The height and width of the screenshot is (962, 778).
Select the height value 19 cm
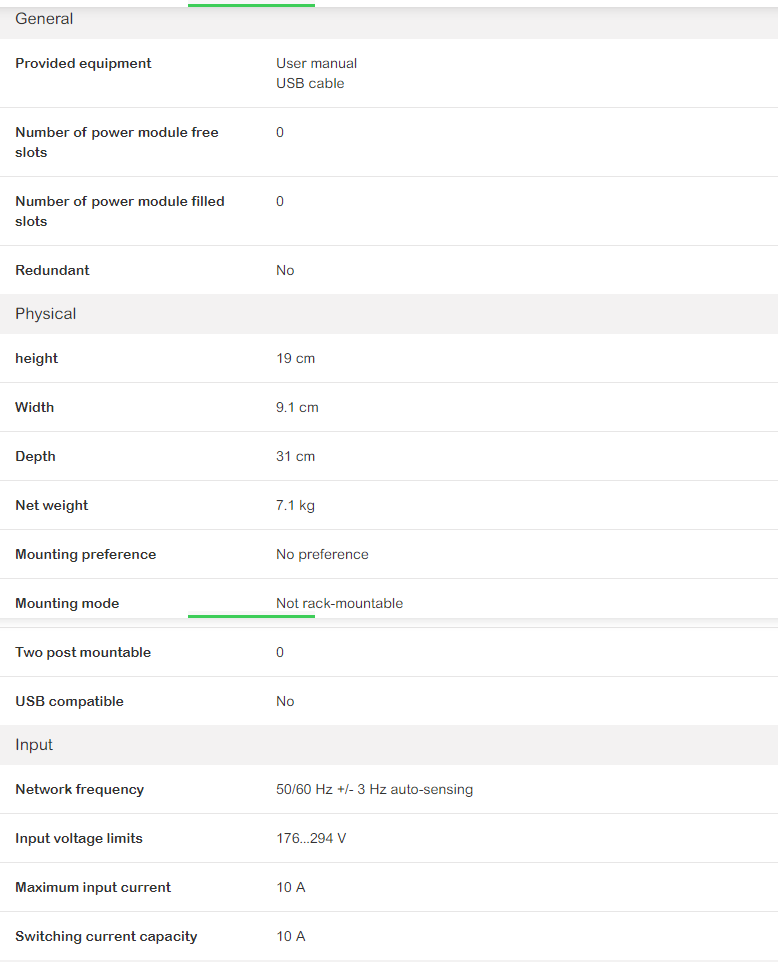(x=295, y=358)
